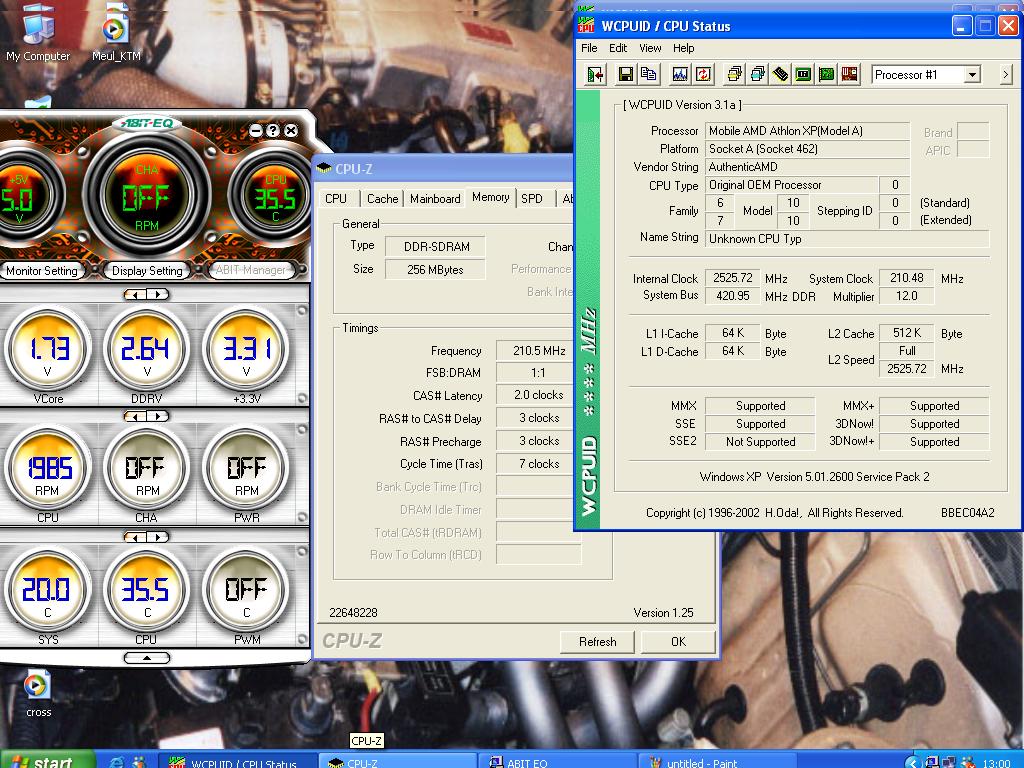Switch to the CPU tab in CPU-Z

point(336,199)
